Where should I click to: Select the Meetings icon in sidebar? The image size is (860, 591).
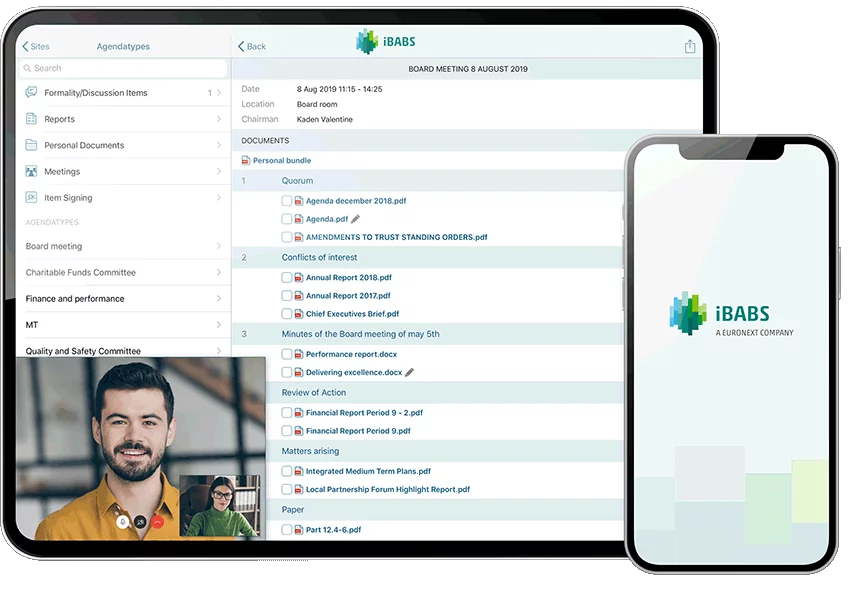click(x=31, y=170)
